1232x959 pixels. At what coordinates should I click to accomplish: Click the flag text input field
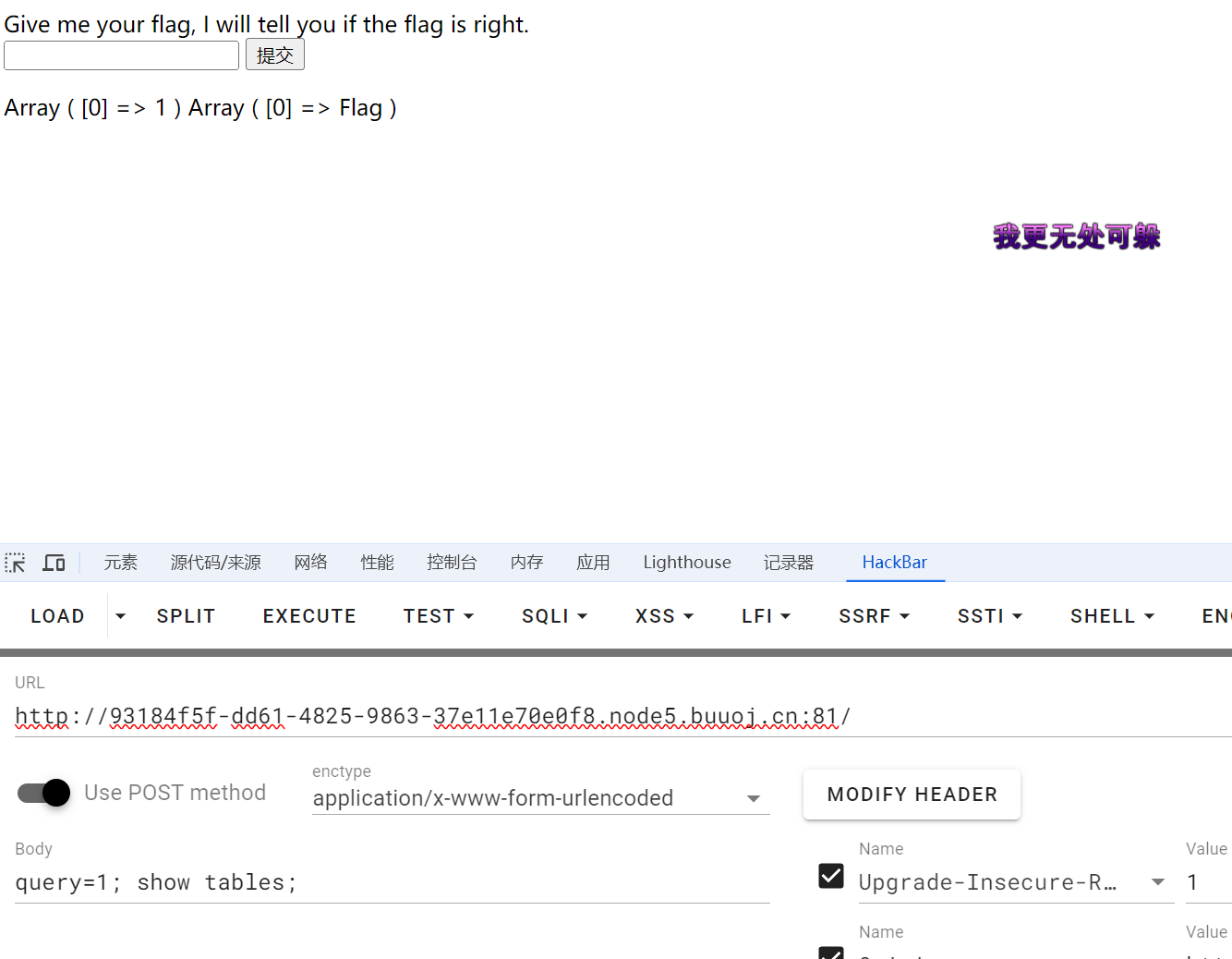click(121, 55)
